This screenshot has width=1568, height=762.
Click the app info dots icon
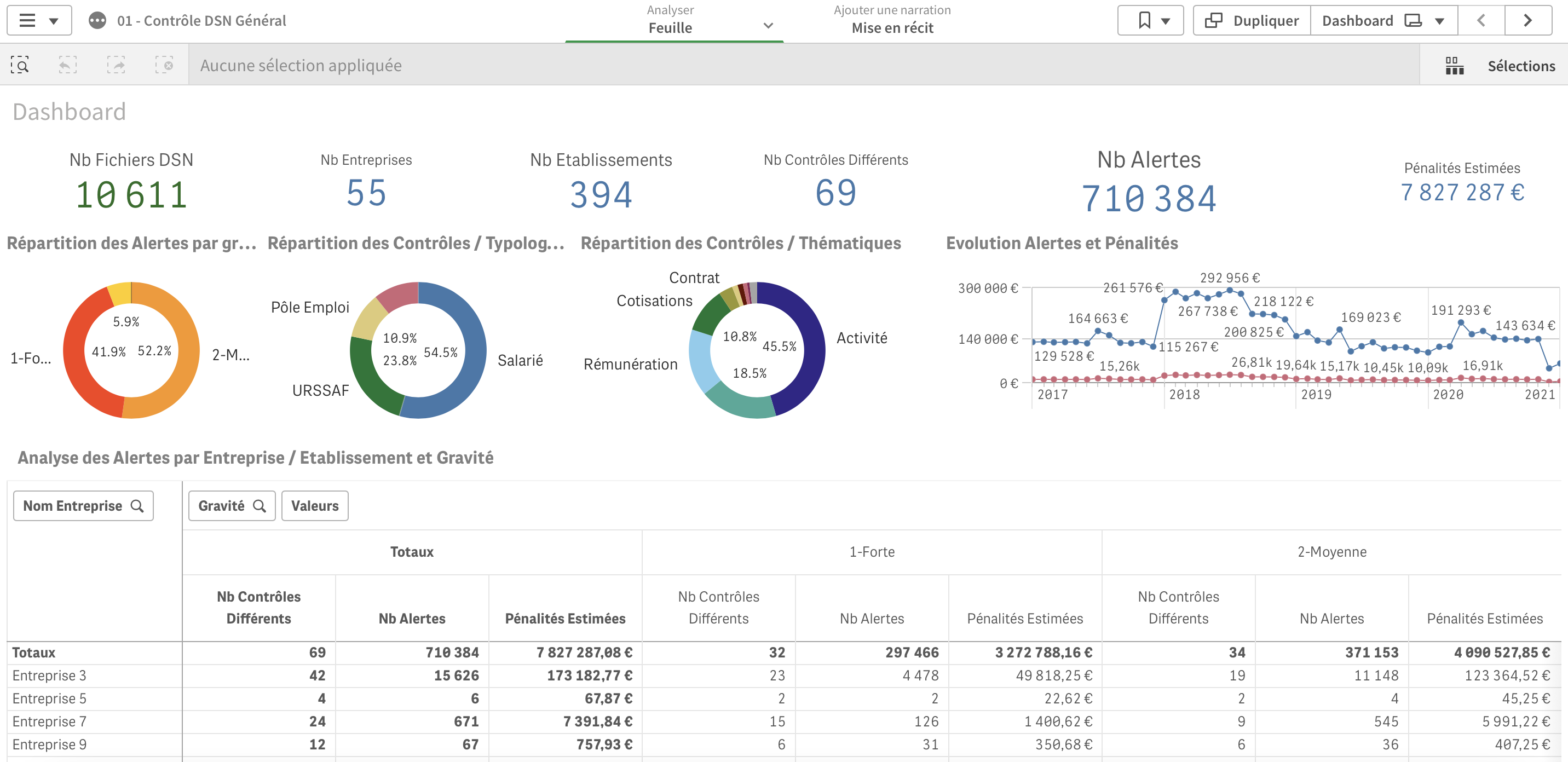97,21
